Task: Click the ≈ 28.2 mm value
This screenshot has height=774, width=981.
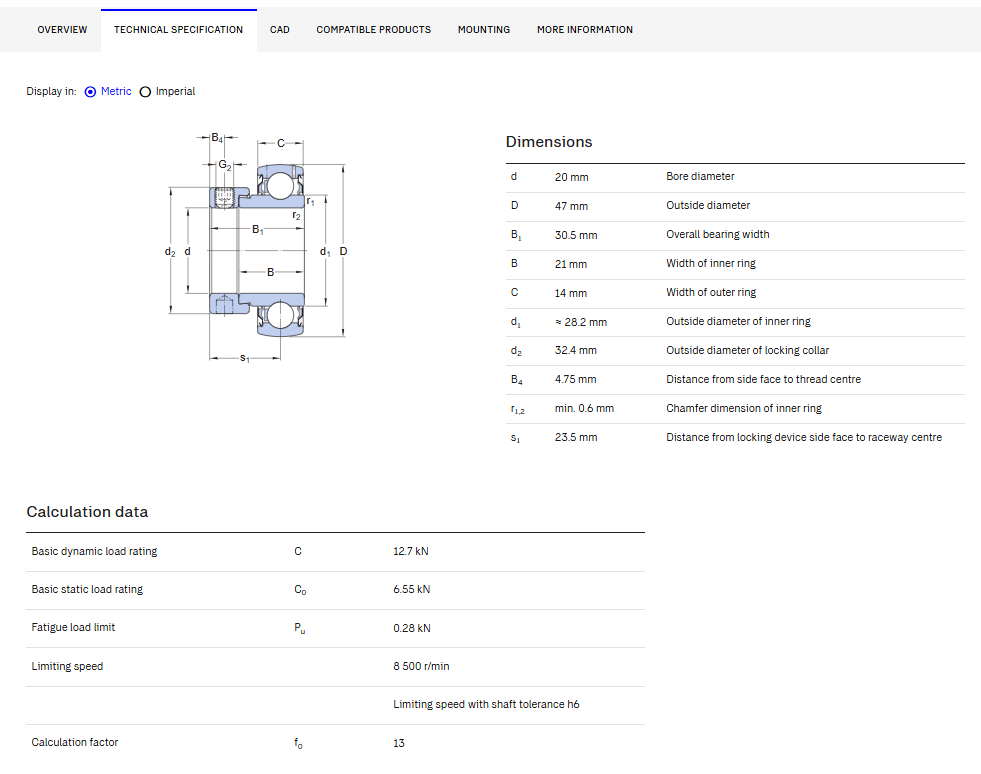Action: [581, 322]
